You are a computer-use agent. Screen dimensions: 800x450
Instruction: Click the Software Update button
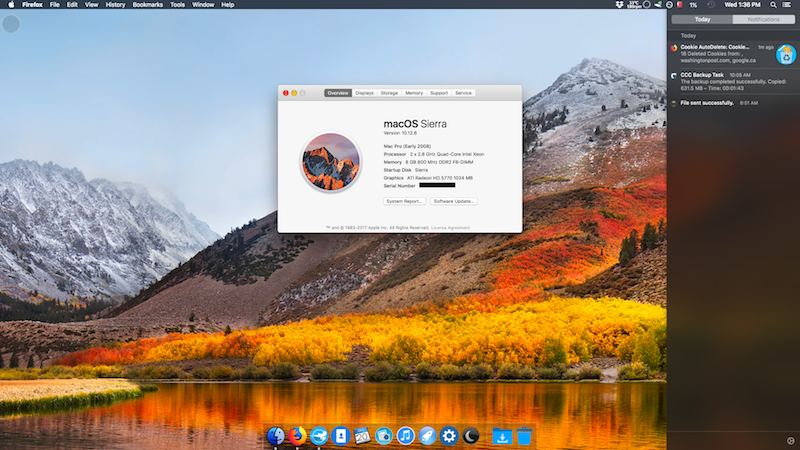pyautogui.click(x=454, y=202)
